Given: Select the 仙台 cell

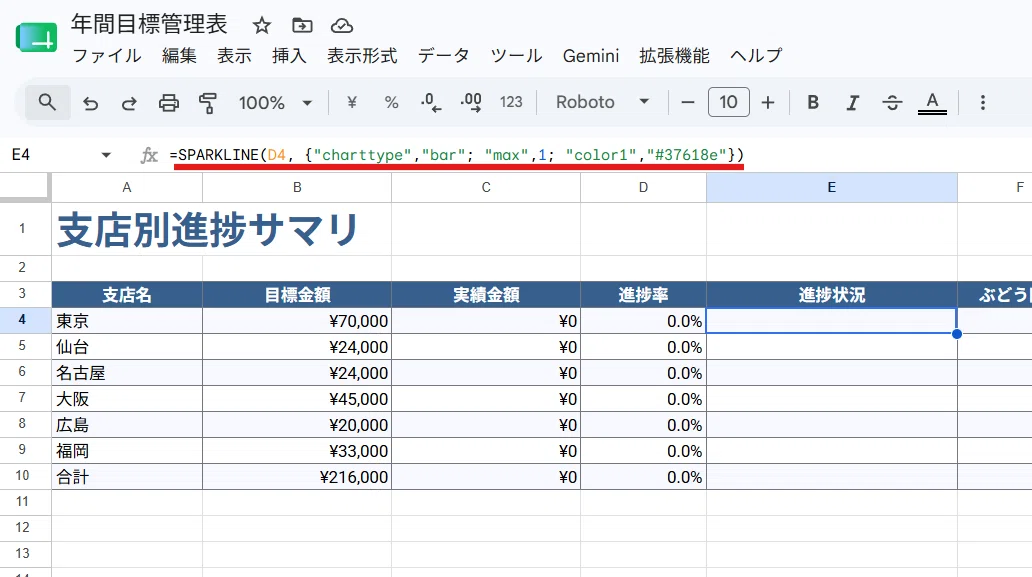Looking at the screenshot, I should [127, 347].
